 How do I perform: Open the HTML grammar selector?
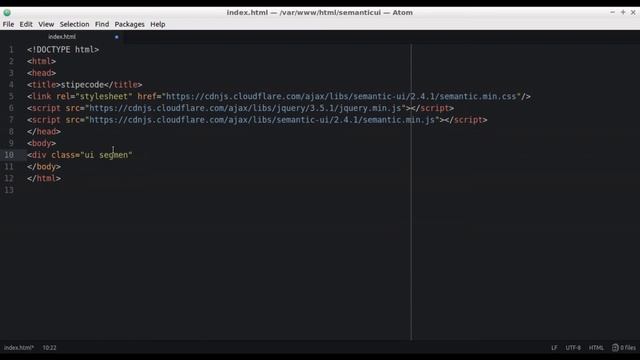coord(596,348)
